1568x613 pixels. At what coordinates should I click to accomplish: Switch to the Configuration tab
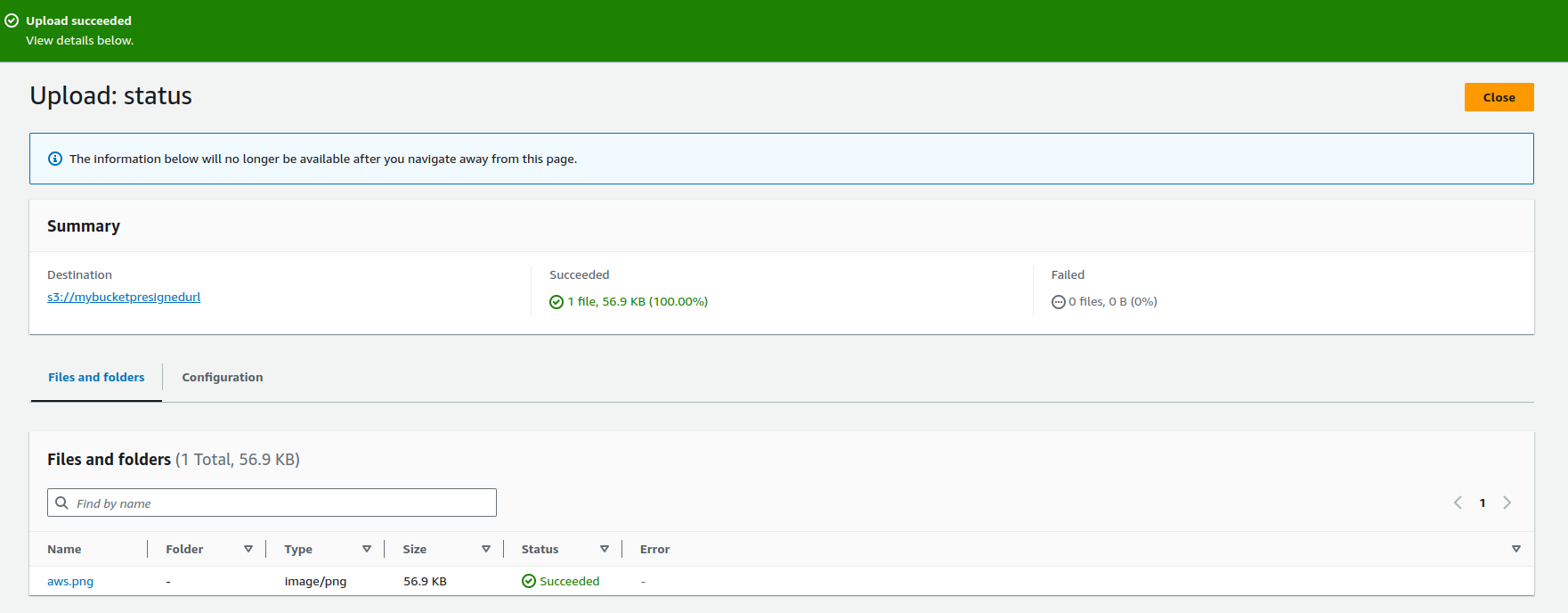point(223,377)
